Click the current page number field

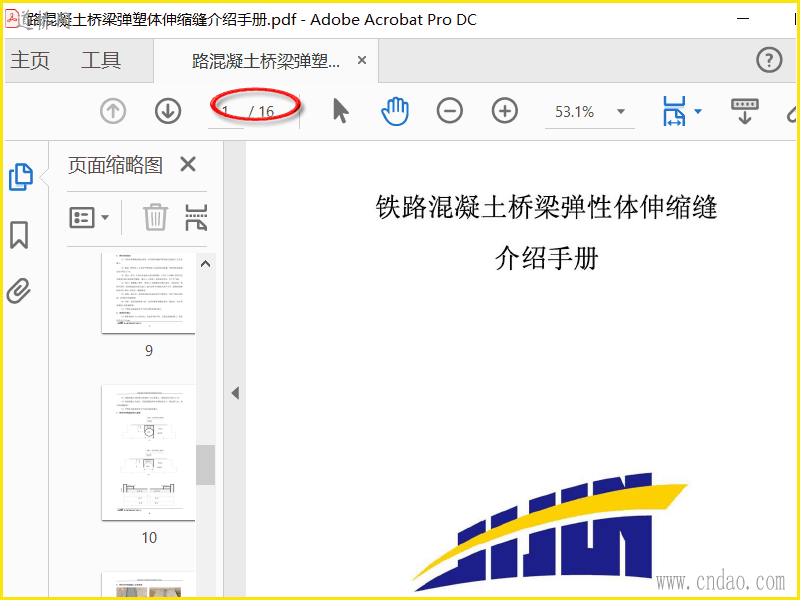[x=226, y=111]
